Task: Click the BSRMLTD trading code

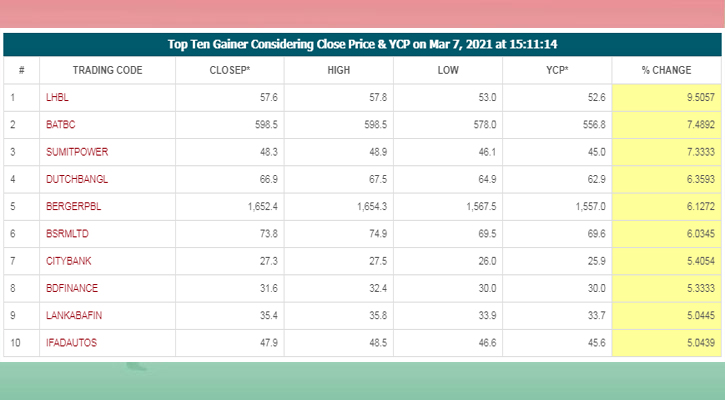Action: point(67,233)
